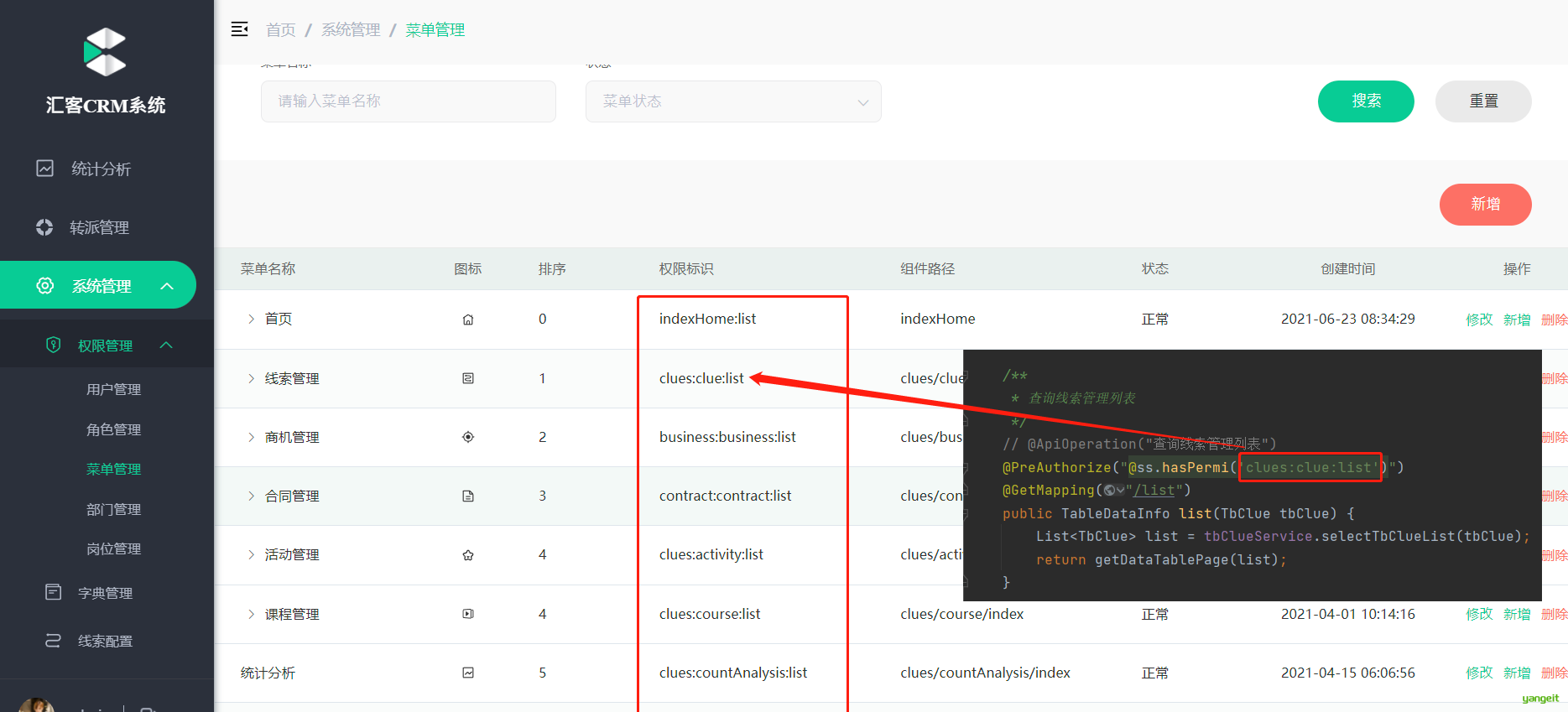Click the 转派管理 sidebar icon
The width and height of the screenshot is (1568, 712).
tap(44, 227)
